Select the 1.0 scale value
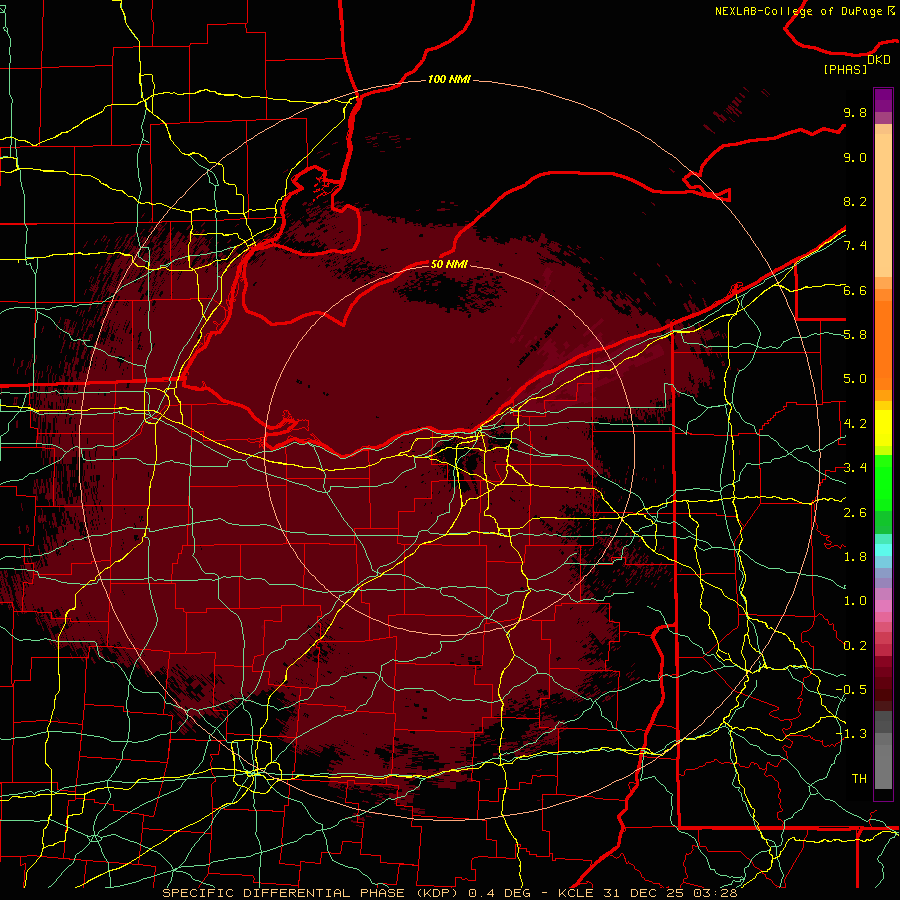The image size is (900, 900). (x=855, y=601)
